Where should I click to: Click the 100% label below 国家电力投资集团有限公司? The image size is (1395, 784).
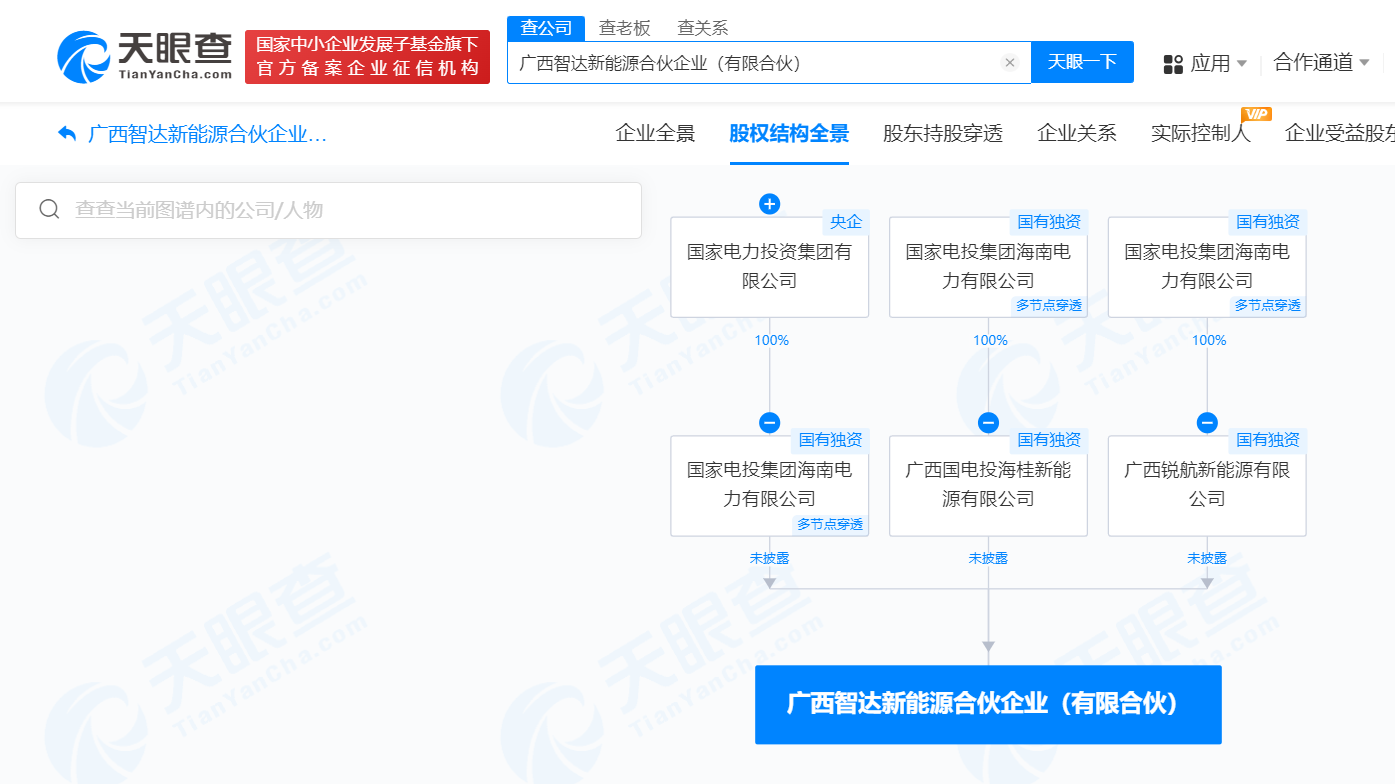tap(771, 340)
